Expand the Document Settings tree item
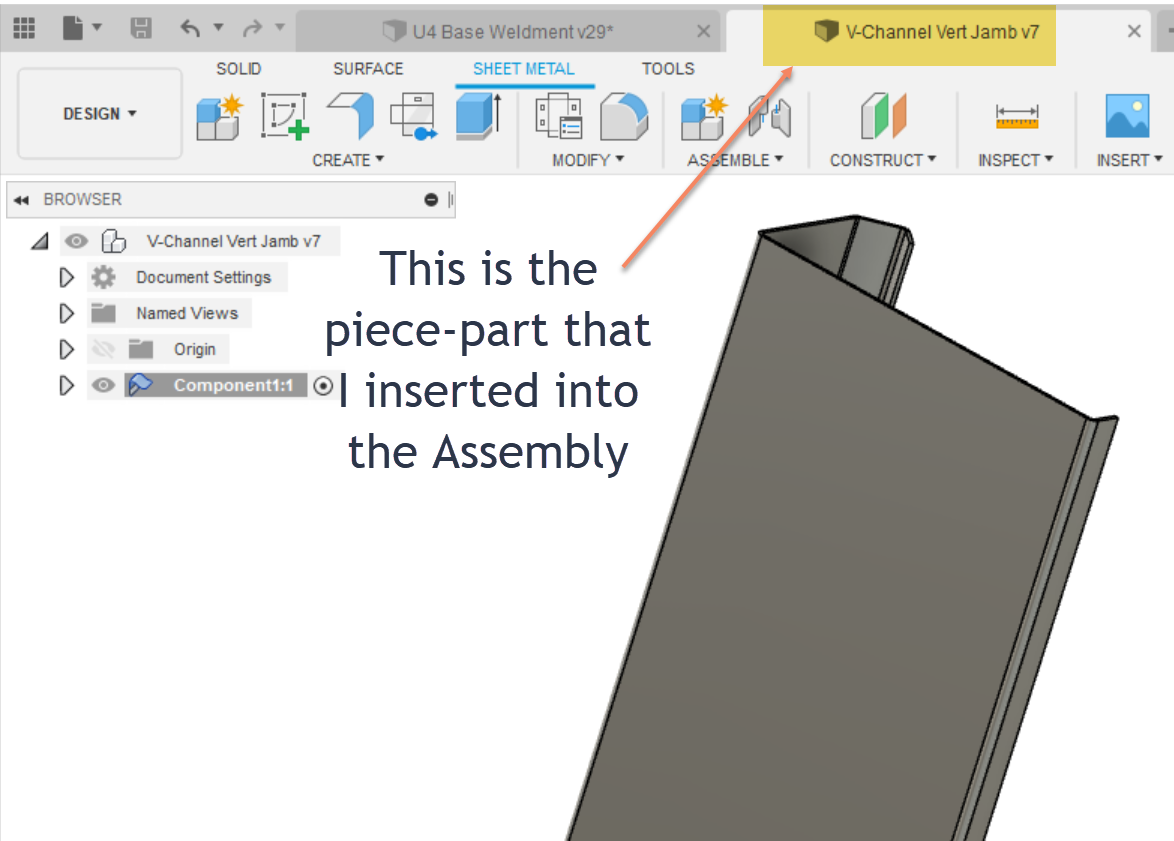Viewport: 1174px width, 841px height. [x=66, y=277]
